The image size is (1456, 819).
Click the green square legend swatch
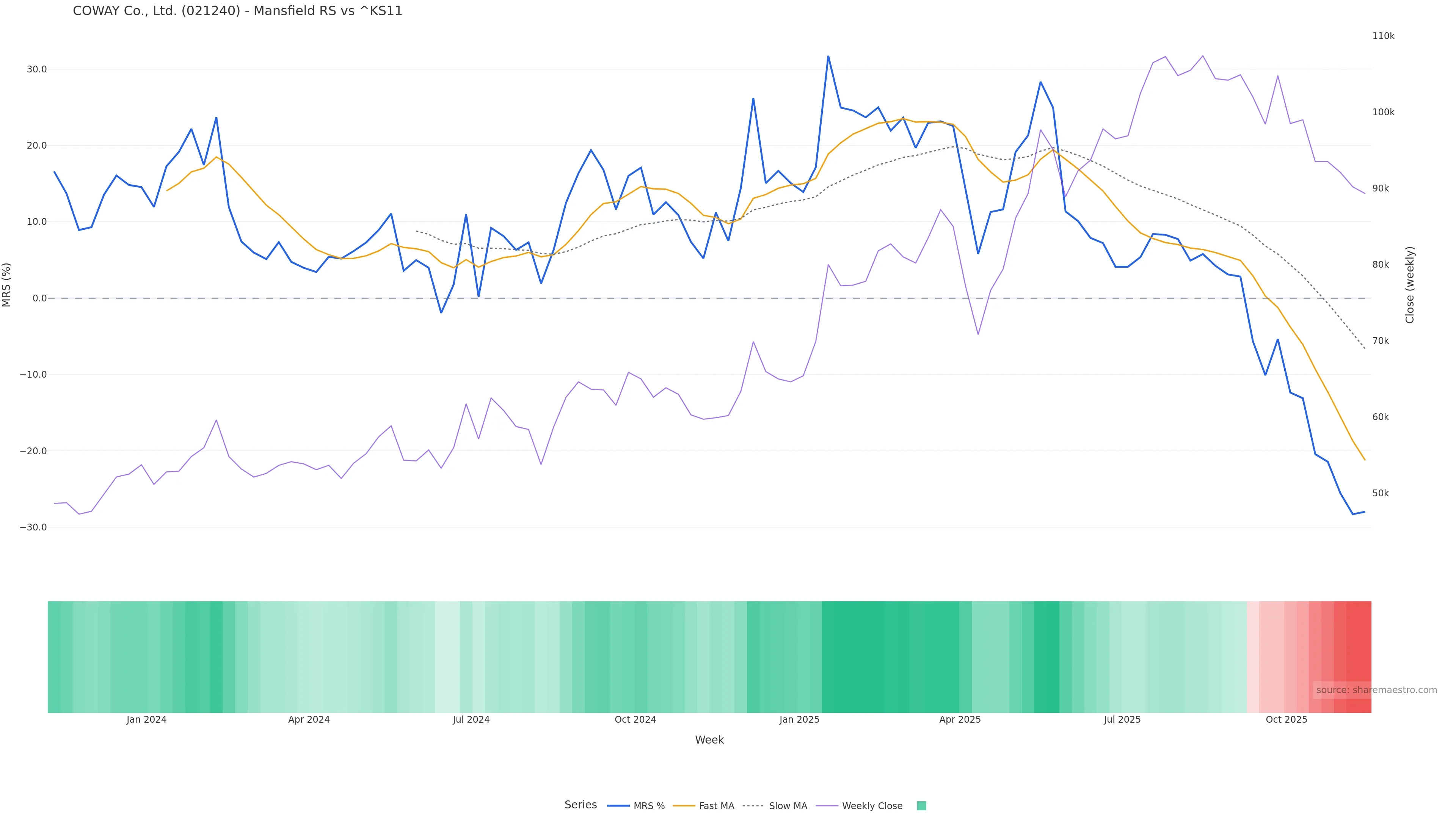[x=921, y=806]
